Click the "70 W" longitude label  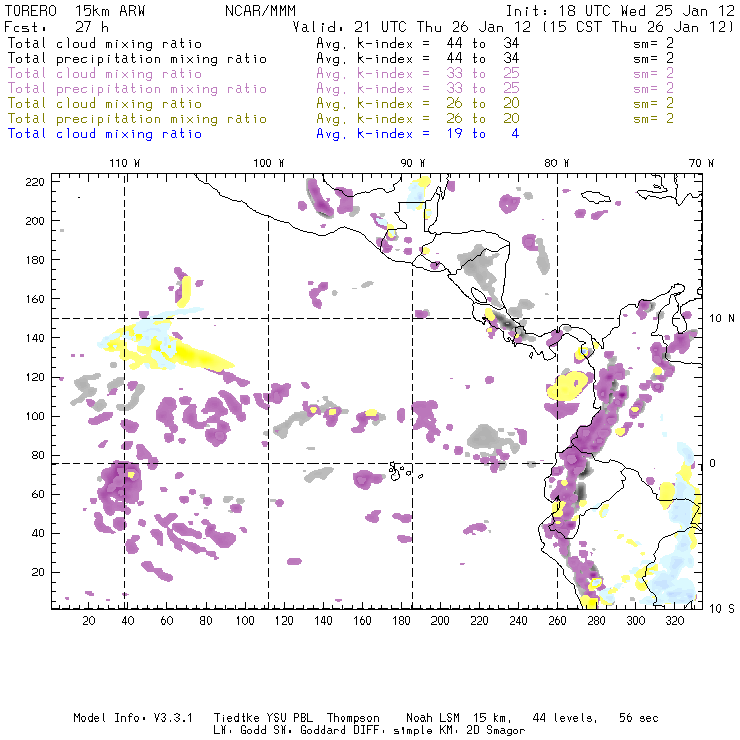pyautogui.click(x=701, y=163)
